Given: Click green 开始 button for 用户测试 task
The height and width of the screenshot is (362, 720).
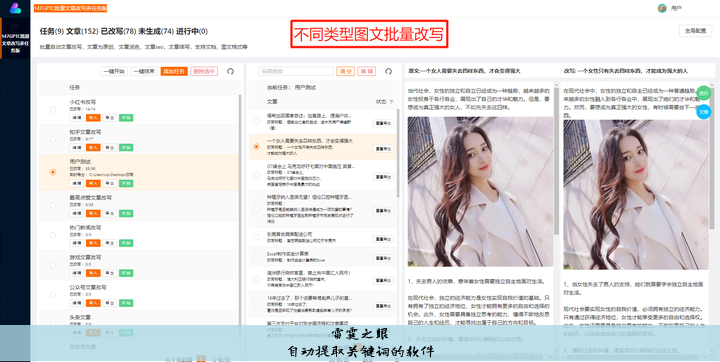Looking at the screenshot, I should [126, 183].
